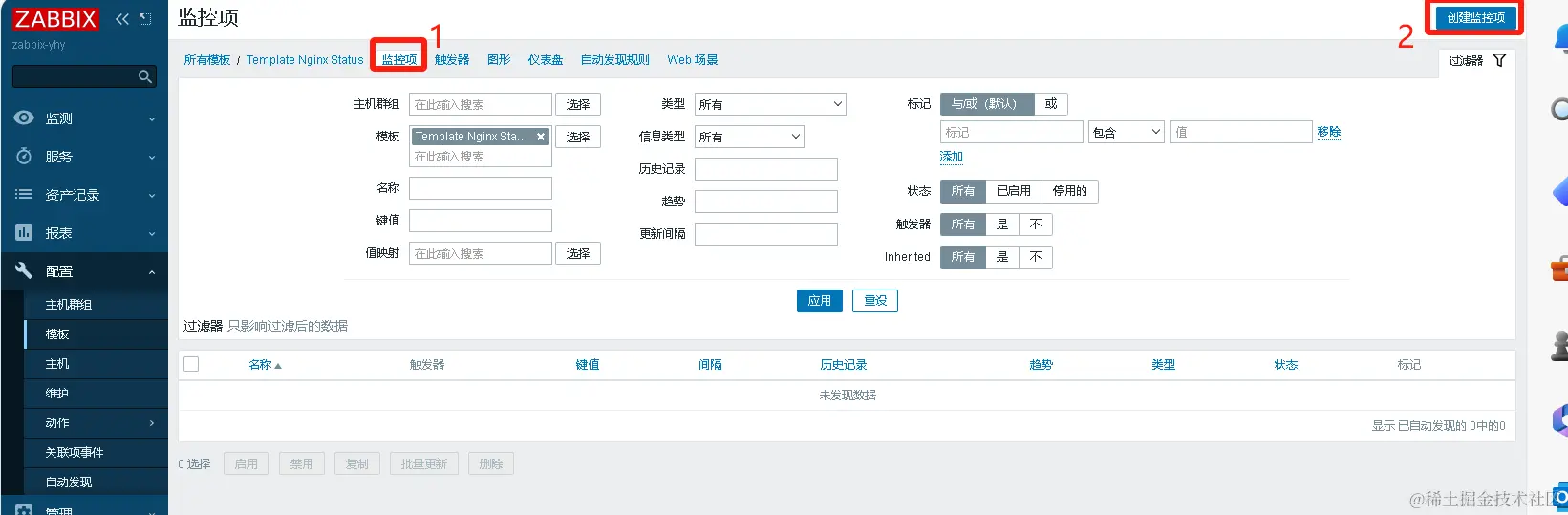Click 选择 next to 值映射 field
1568x515 pixels.
[578, 254]
